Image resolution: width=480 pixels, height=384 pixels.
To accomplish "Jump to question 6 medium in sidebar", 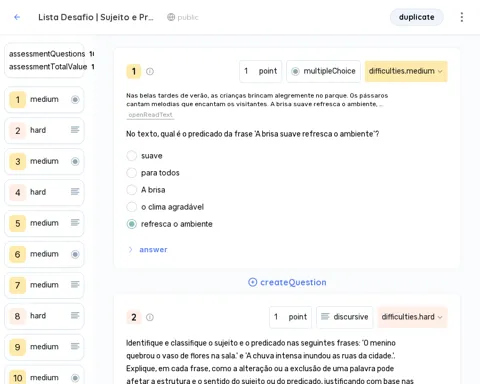I will tap(44, 254).
